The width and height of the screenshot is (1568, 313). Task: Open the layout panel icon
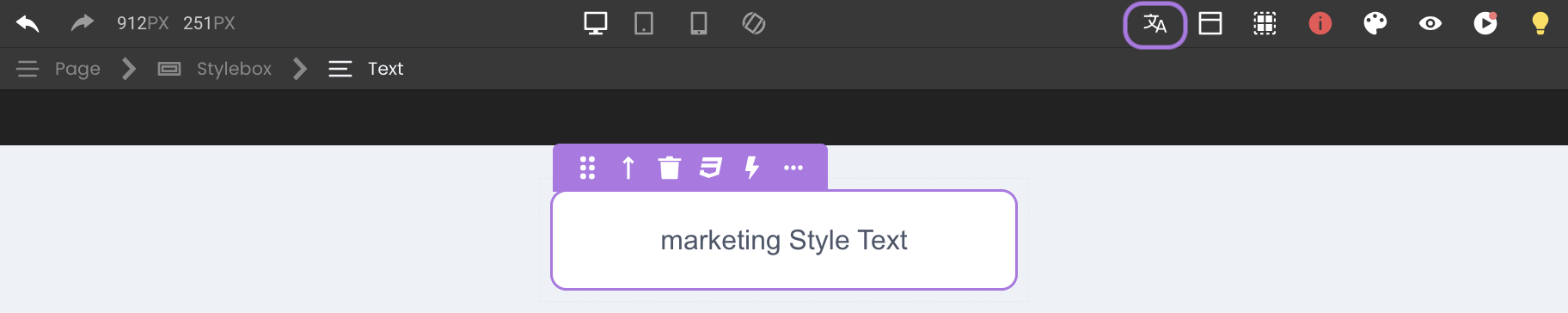(1210, 23)
